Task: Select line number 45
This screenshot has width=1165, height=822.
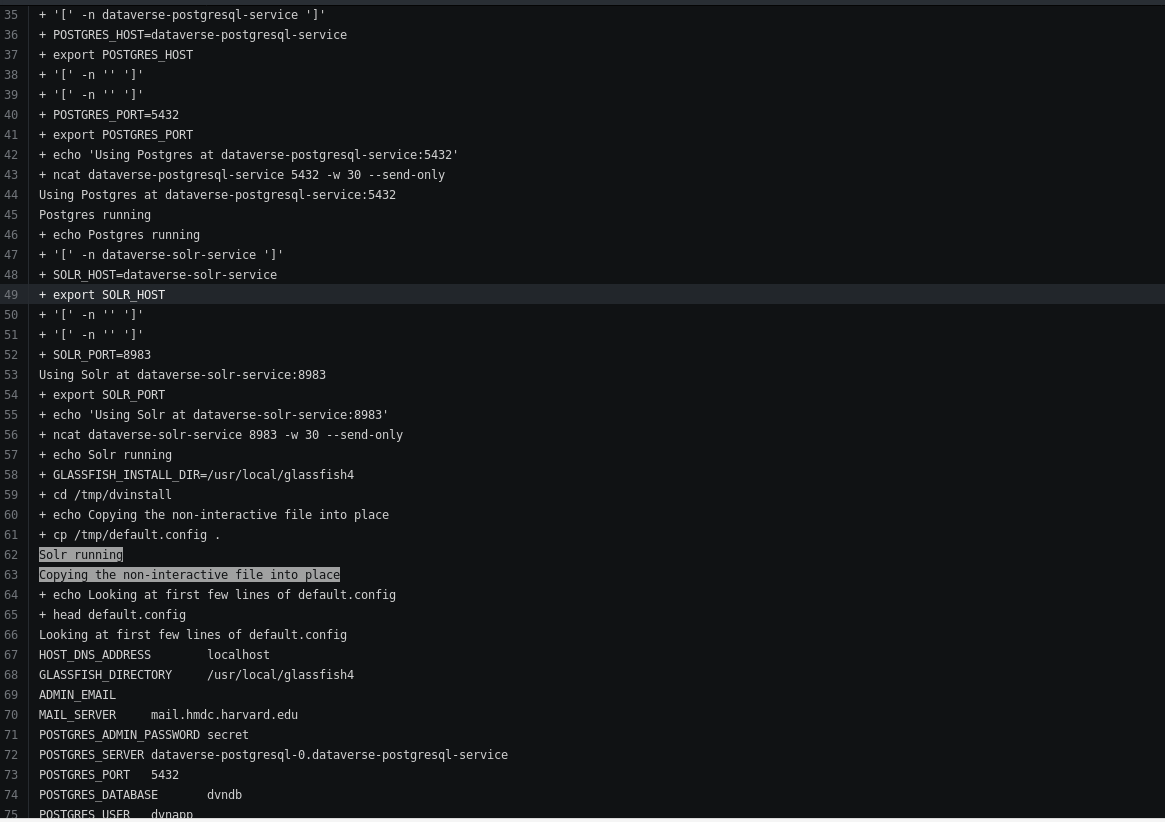Action: [x=10, y=216]
